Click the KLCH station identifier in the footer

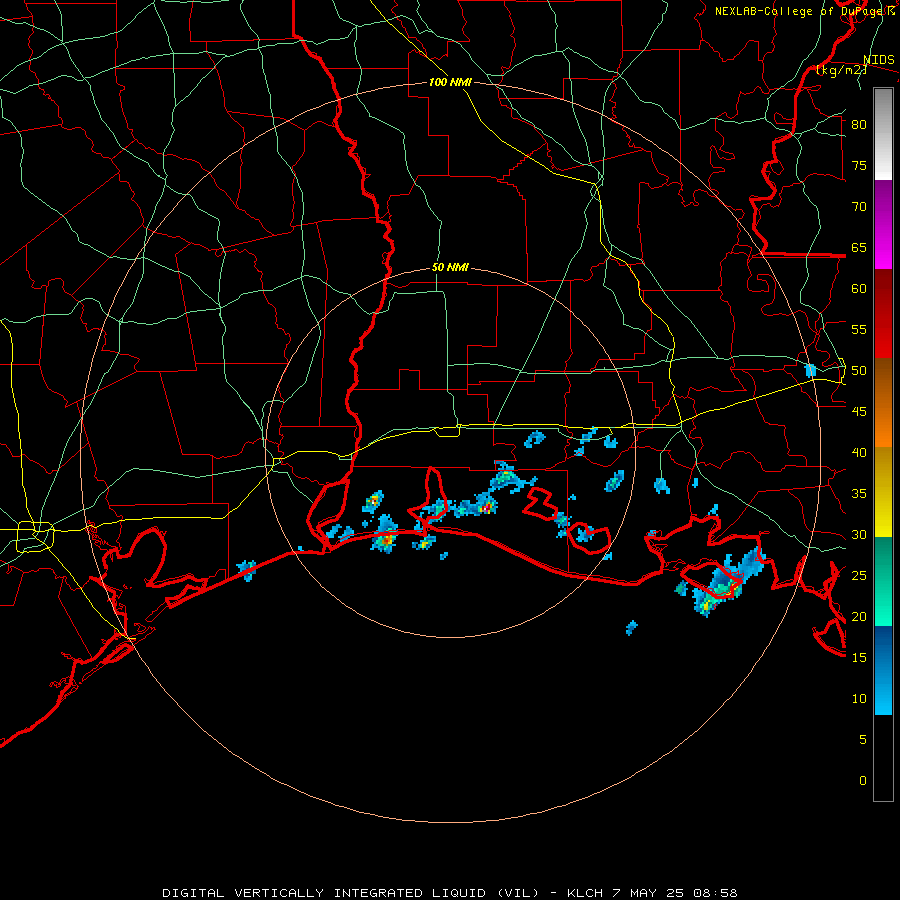tap(585, 893)
